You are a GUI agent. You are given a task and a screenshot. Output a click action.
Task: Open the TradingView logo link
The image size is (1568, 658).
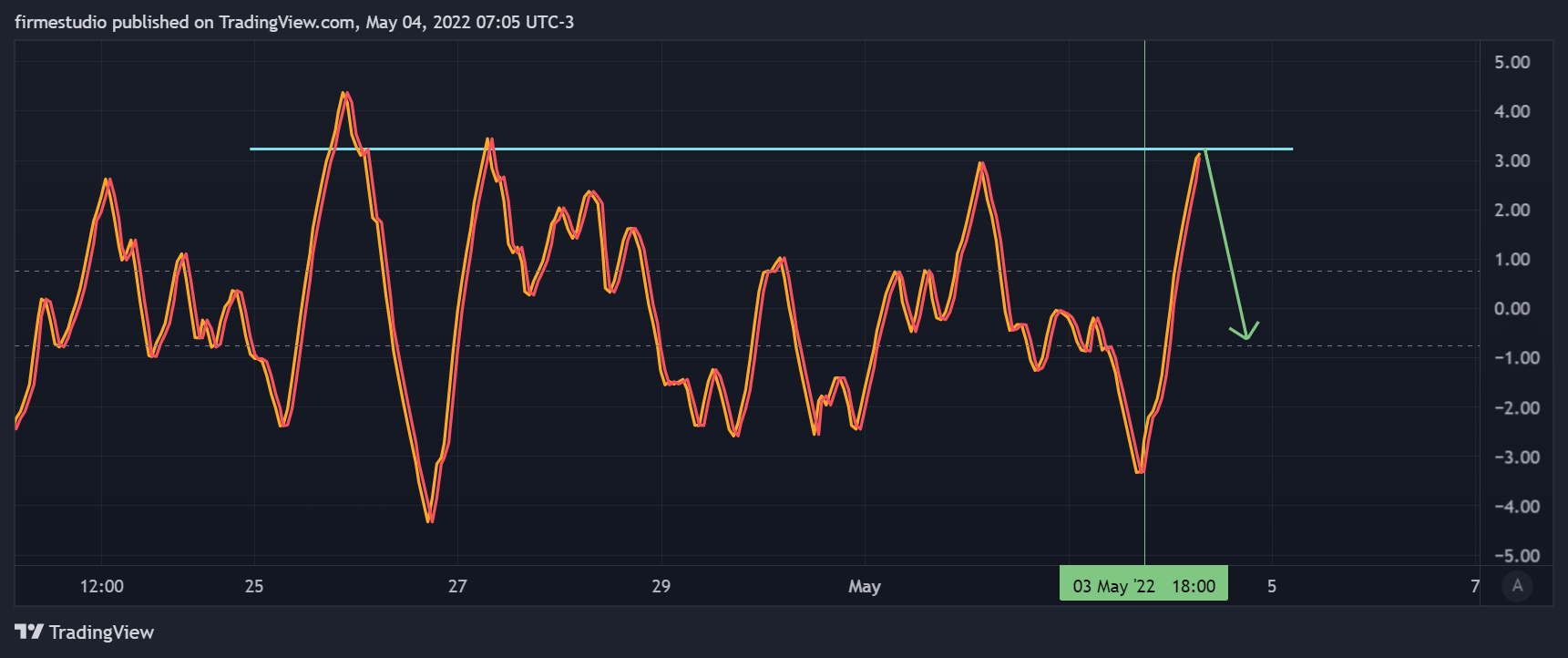point(85,632)
